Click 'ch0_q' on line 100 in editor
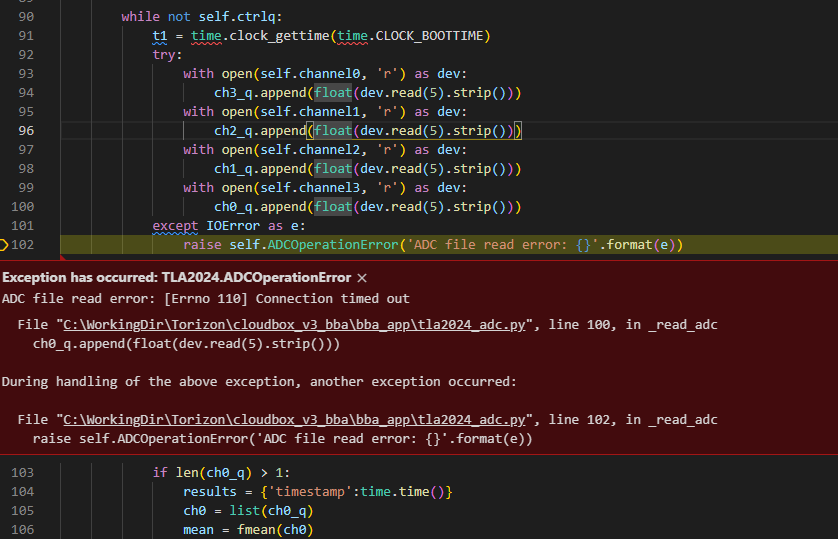This screenshot has height=539, width=838. pyautogui.click(x=233, y=207)
